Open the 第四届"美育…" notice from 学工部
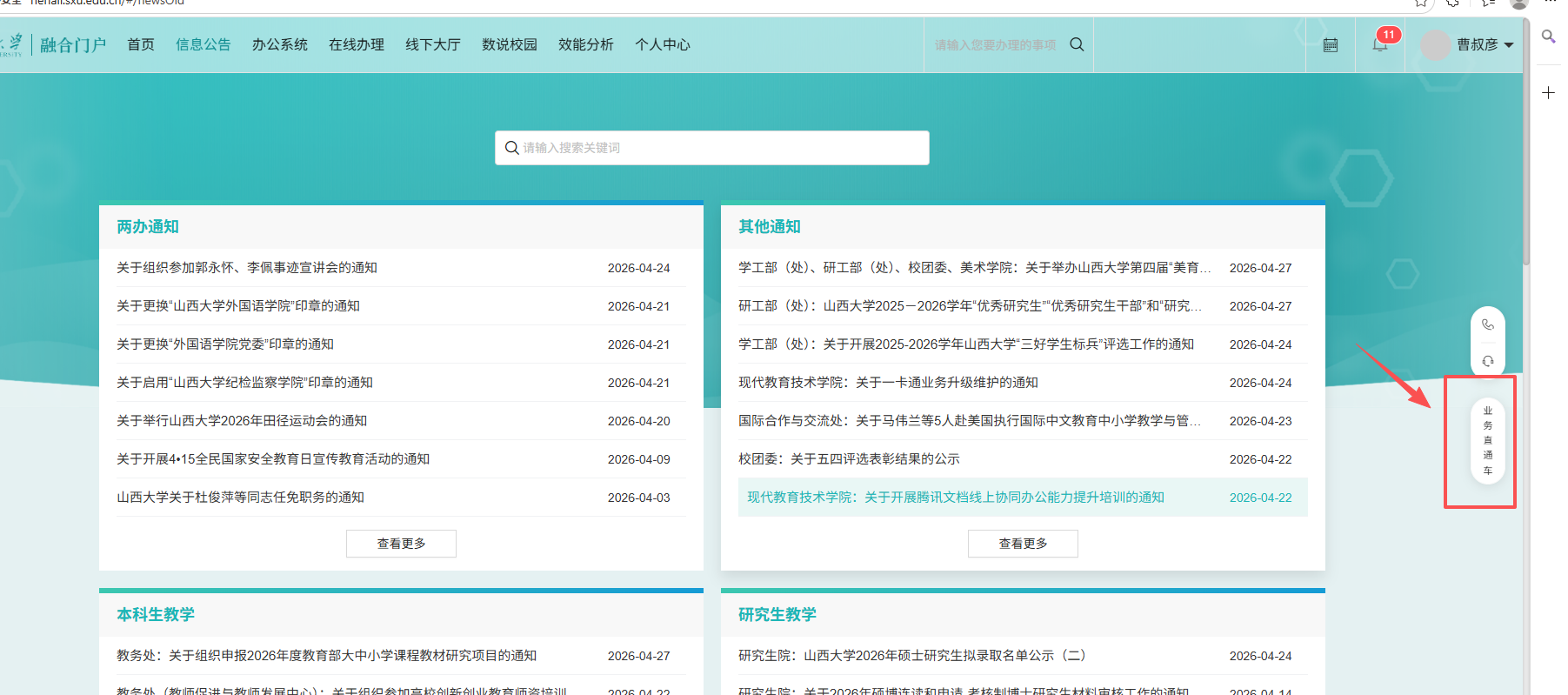 coord(974,268)
